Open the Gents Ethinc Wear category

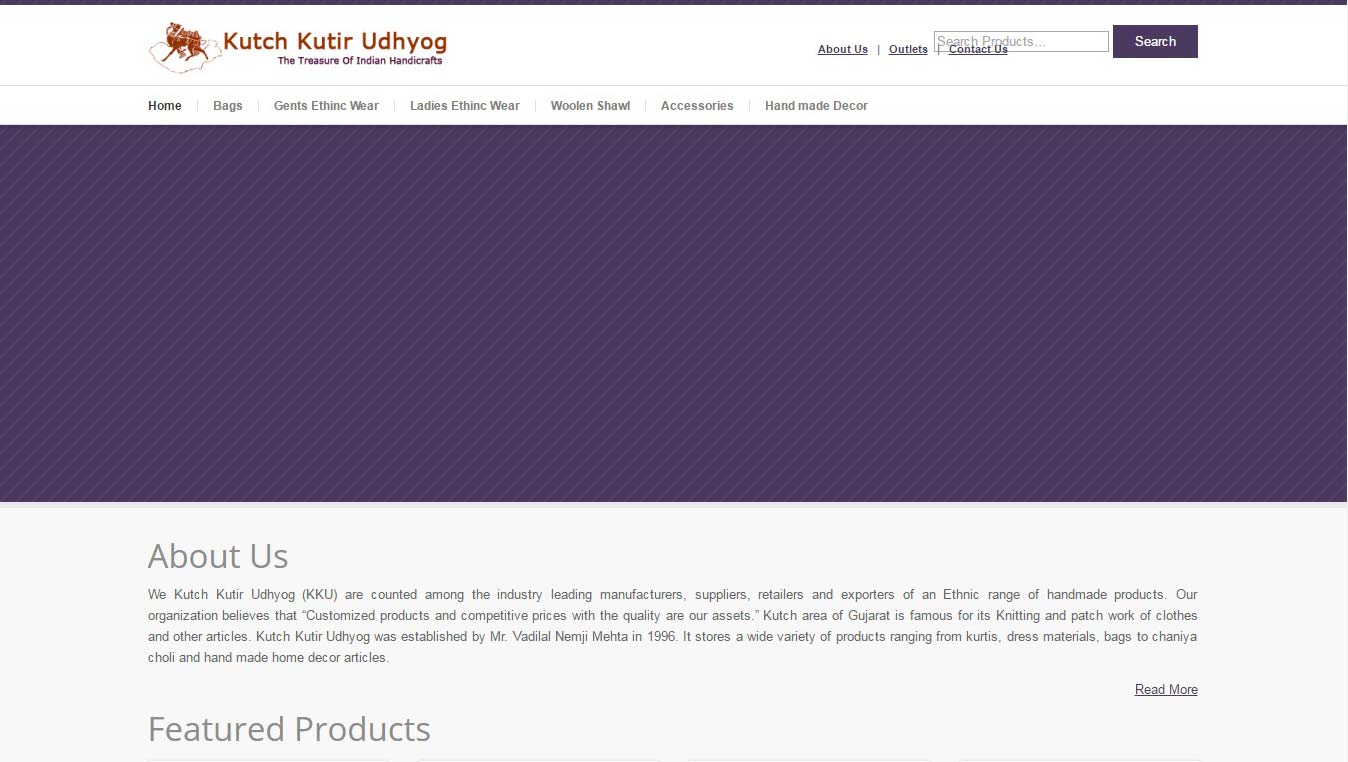[326, 106]
